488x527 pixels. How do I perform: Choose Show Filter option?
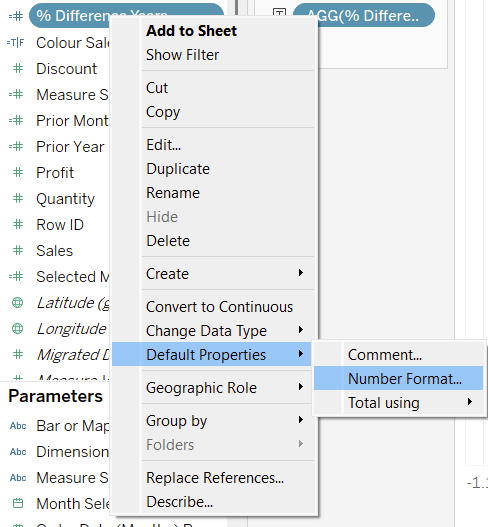tap(182, 55)
